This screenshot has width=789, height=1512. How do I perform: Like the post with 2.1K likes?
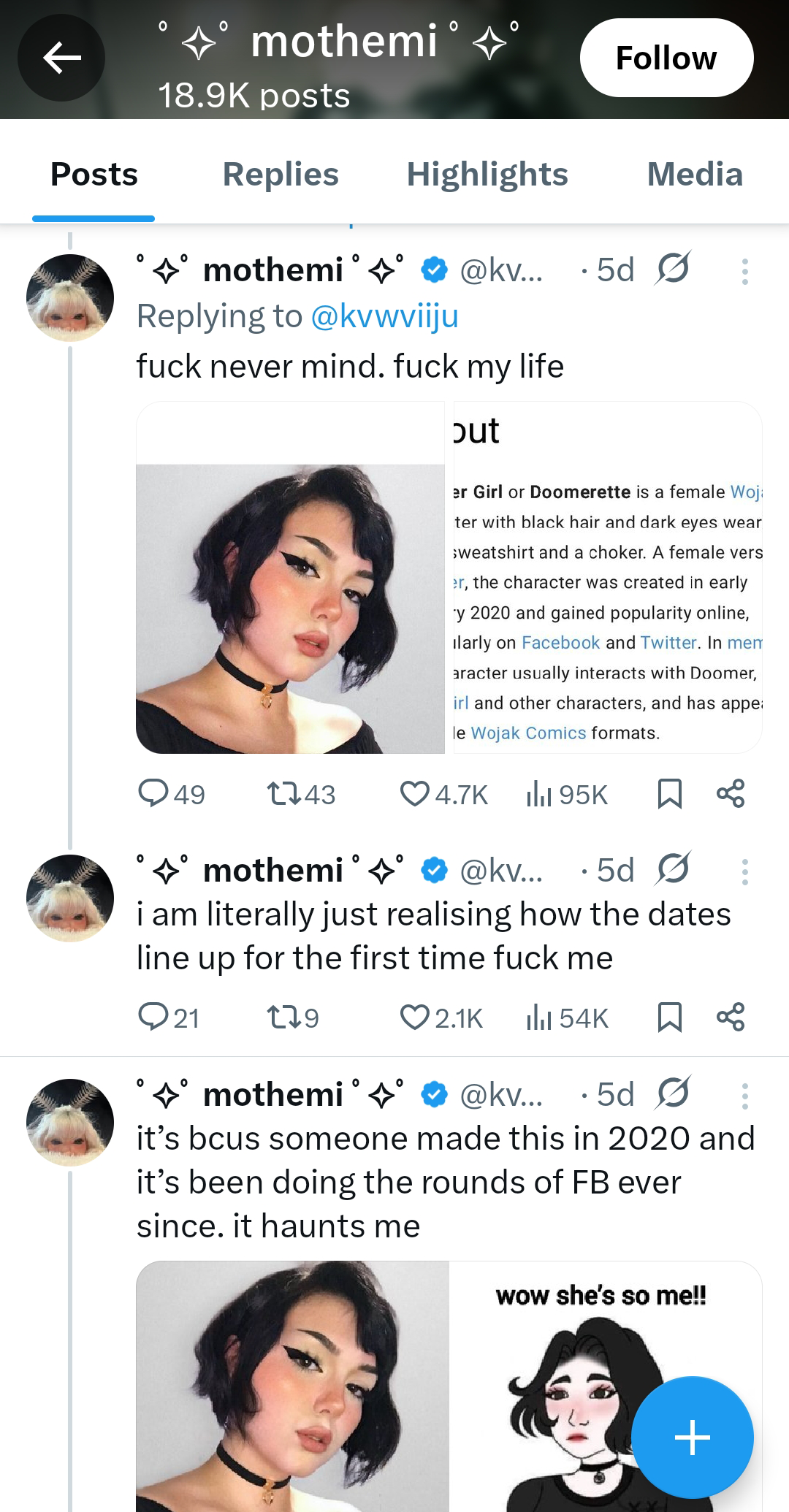pyautogui.click(x=415, y=1017)
